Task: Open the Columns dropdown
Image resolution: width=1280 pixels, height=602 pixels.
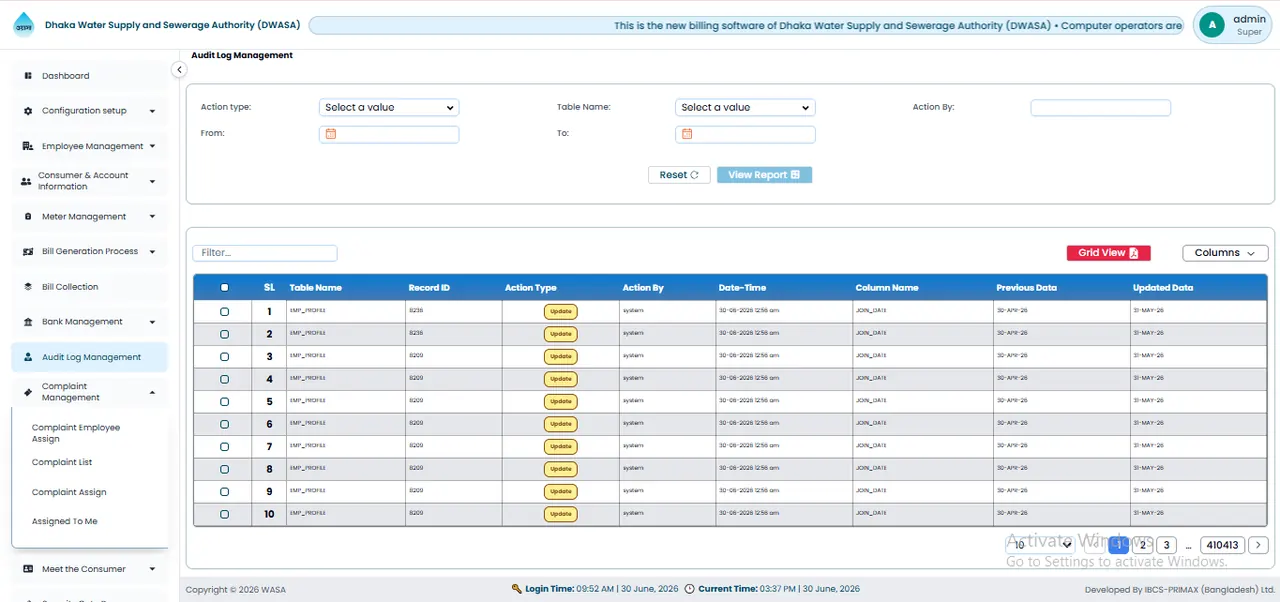Action: point(1225,253)
